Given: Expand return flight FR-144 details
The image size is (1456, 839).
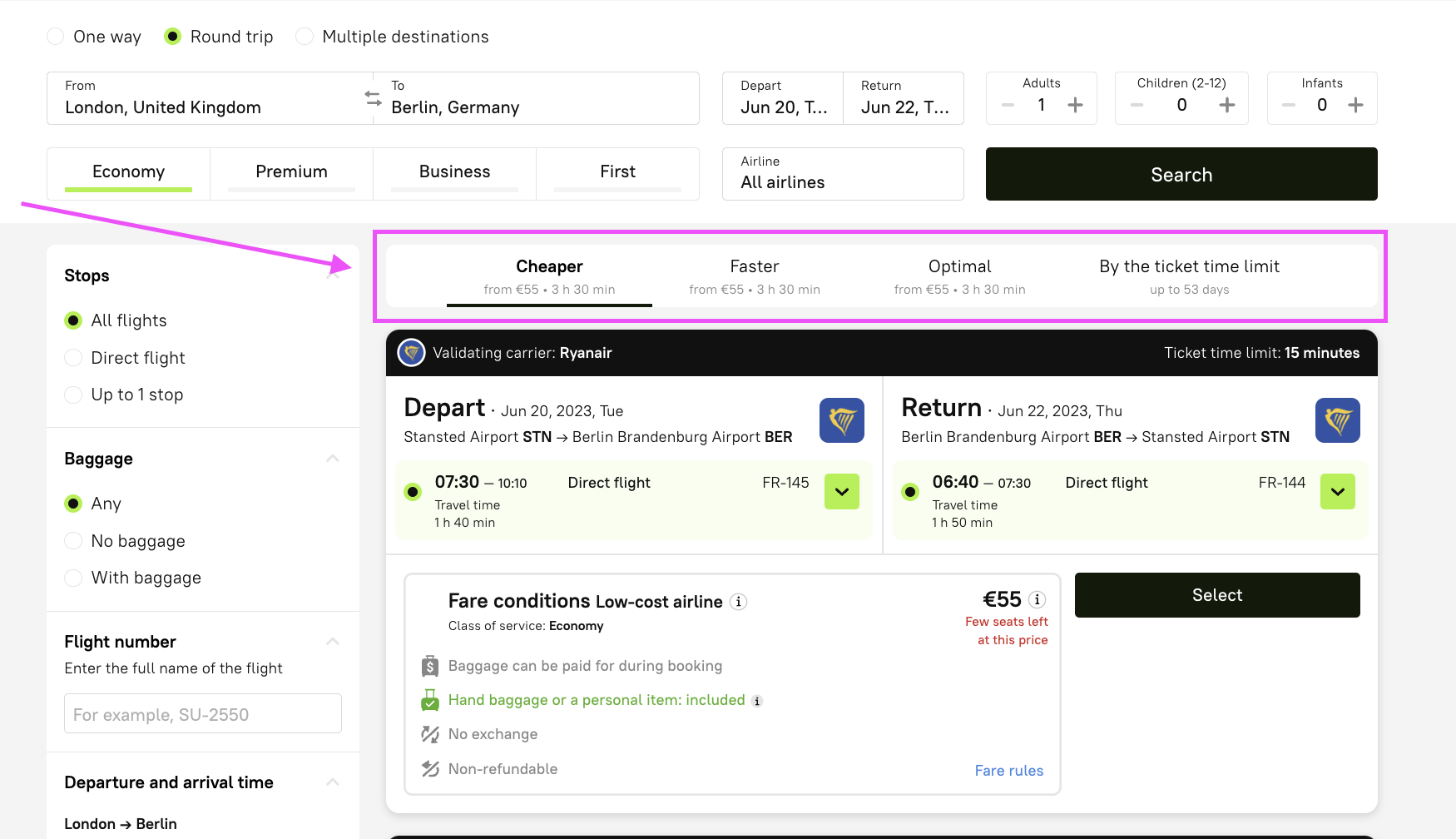Looking at the screenshot, I should [x=1337, y=492].
